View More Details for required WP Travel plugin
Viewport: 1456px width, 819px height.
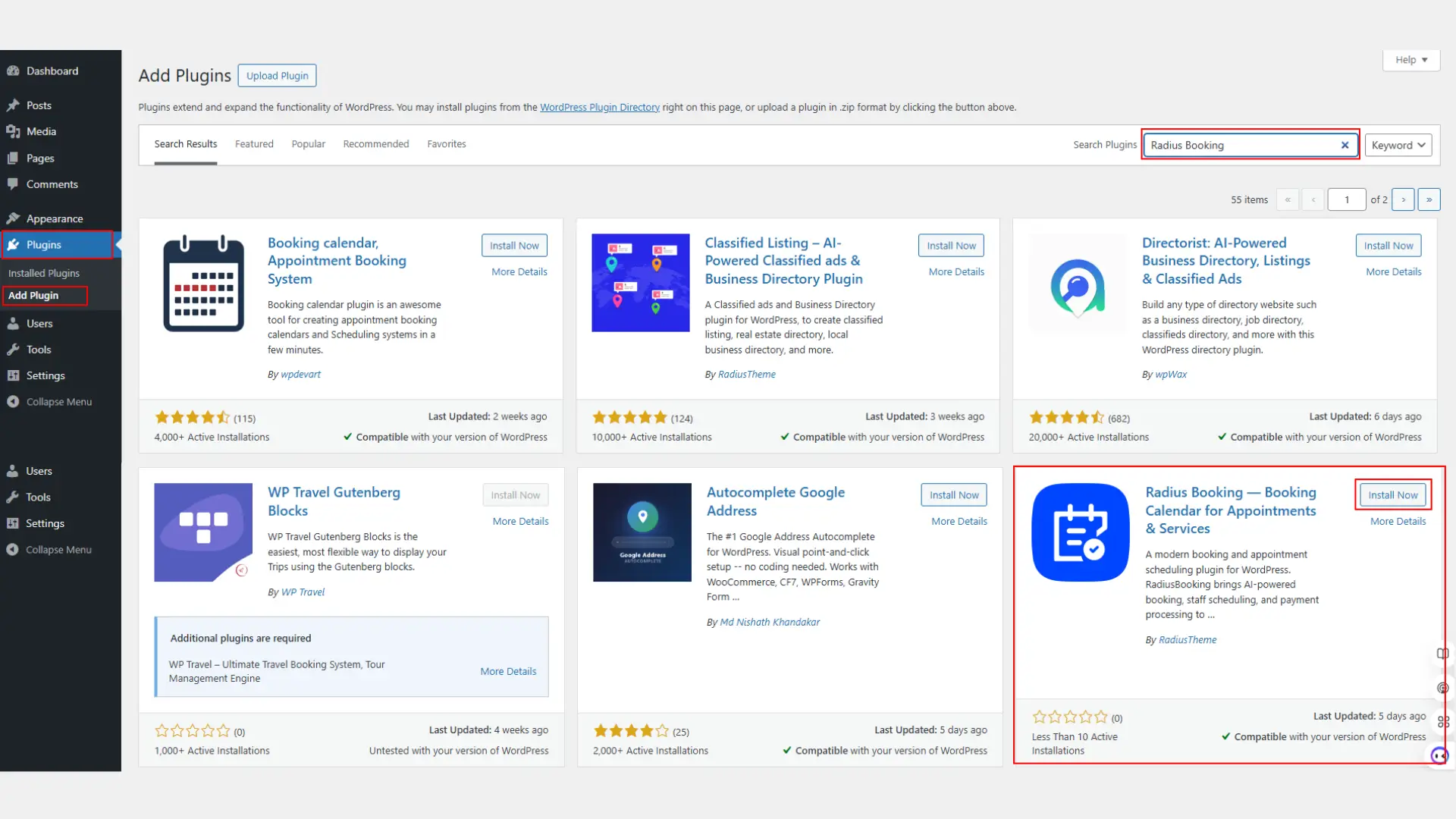pyautogui.click(x=508, y=671)
